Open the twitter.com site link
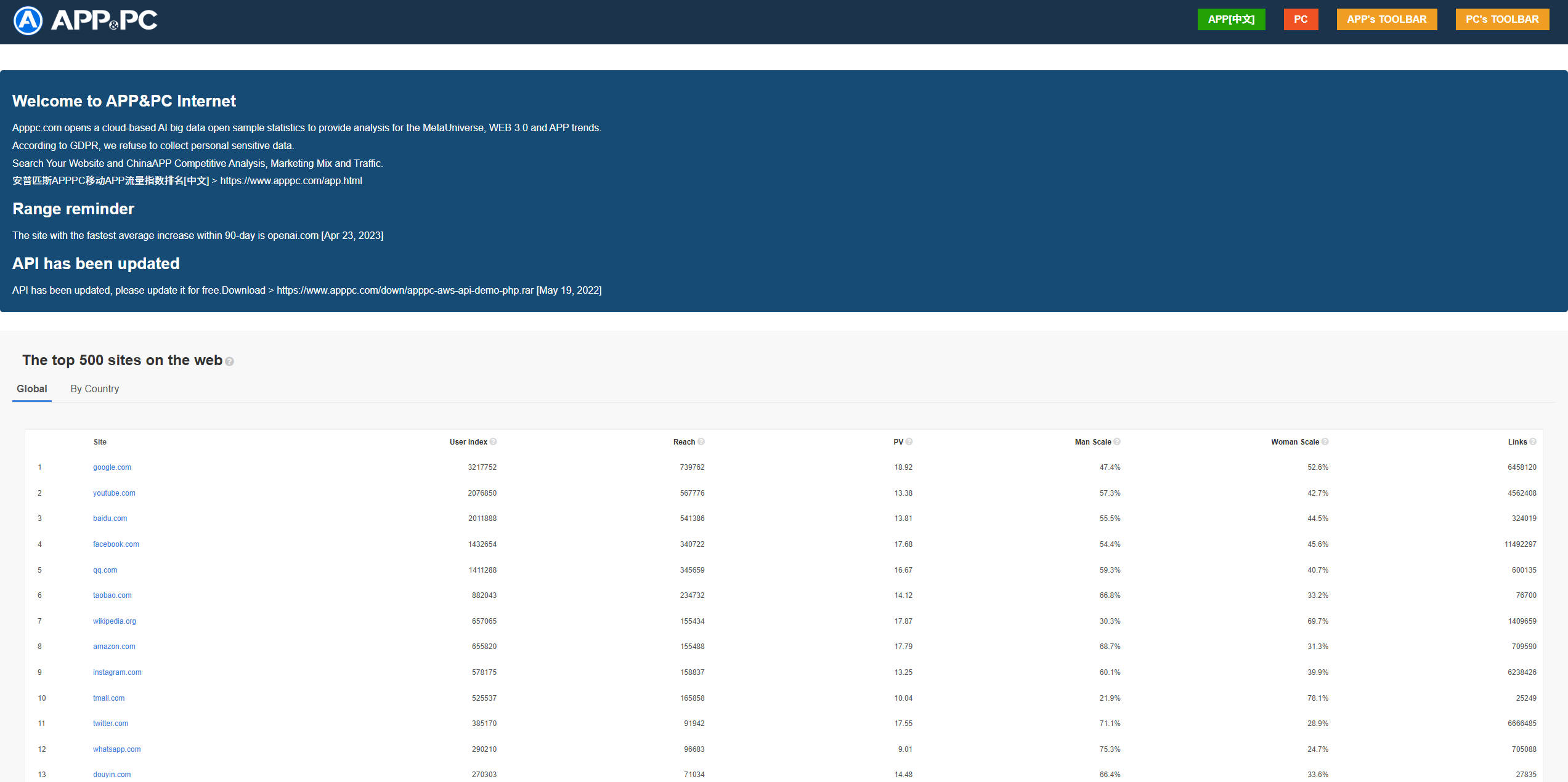 (x=111, y=724)
